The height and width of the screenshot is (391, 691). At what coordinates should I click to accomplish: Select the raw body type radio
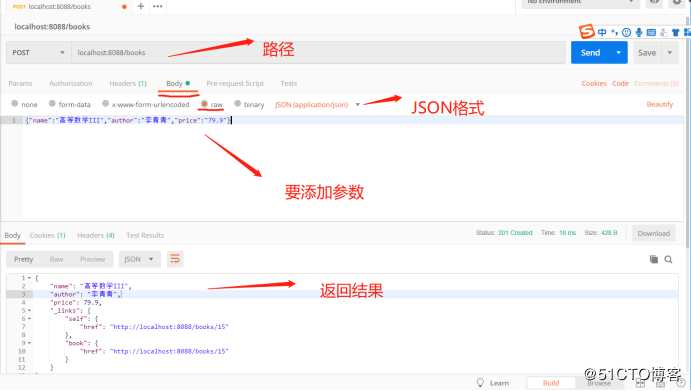coord(204,104)
